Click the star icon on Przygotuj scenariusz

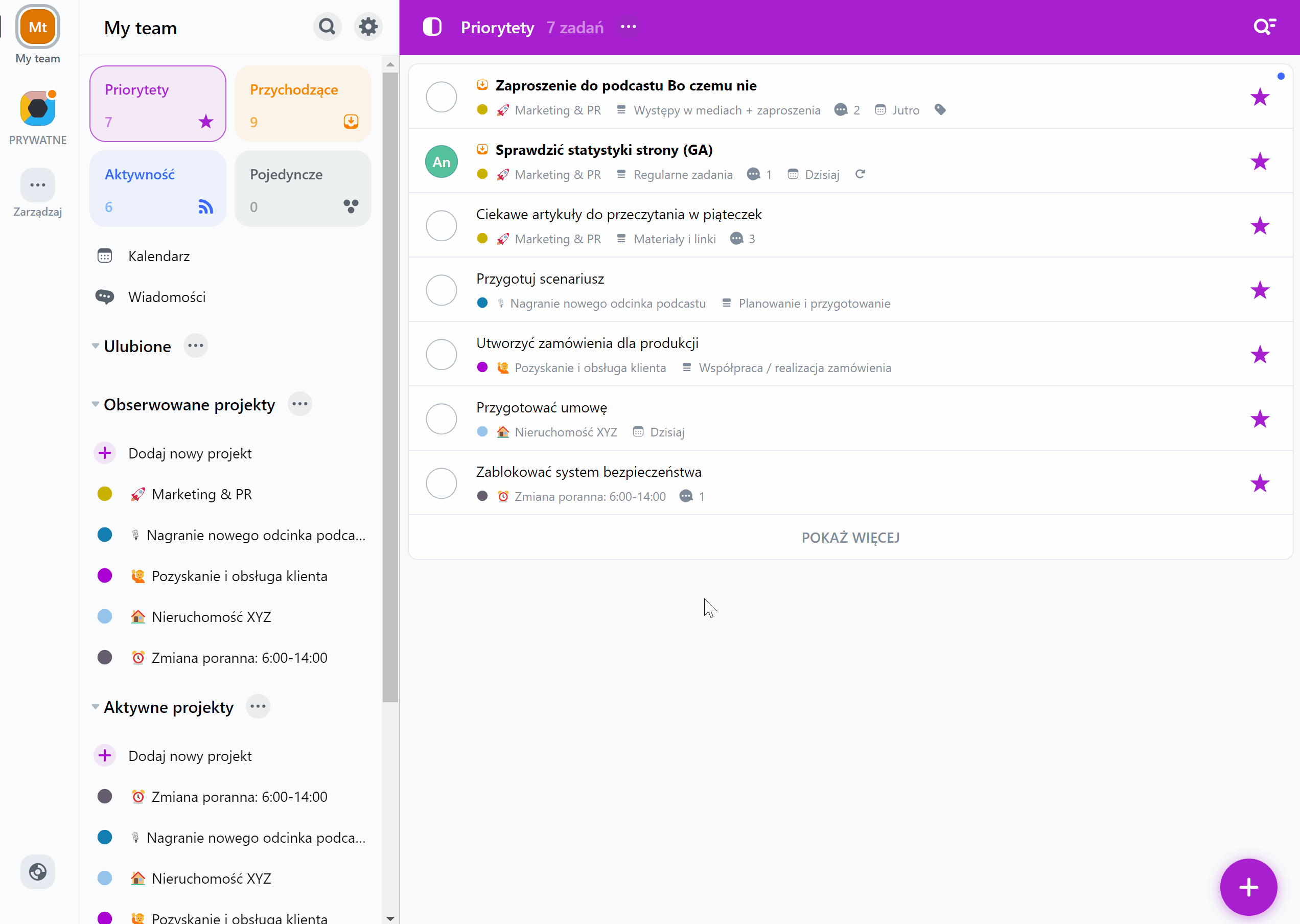[x=1260, y=289]
